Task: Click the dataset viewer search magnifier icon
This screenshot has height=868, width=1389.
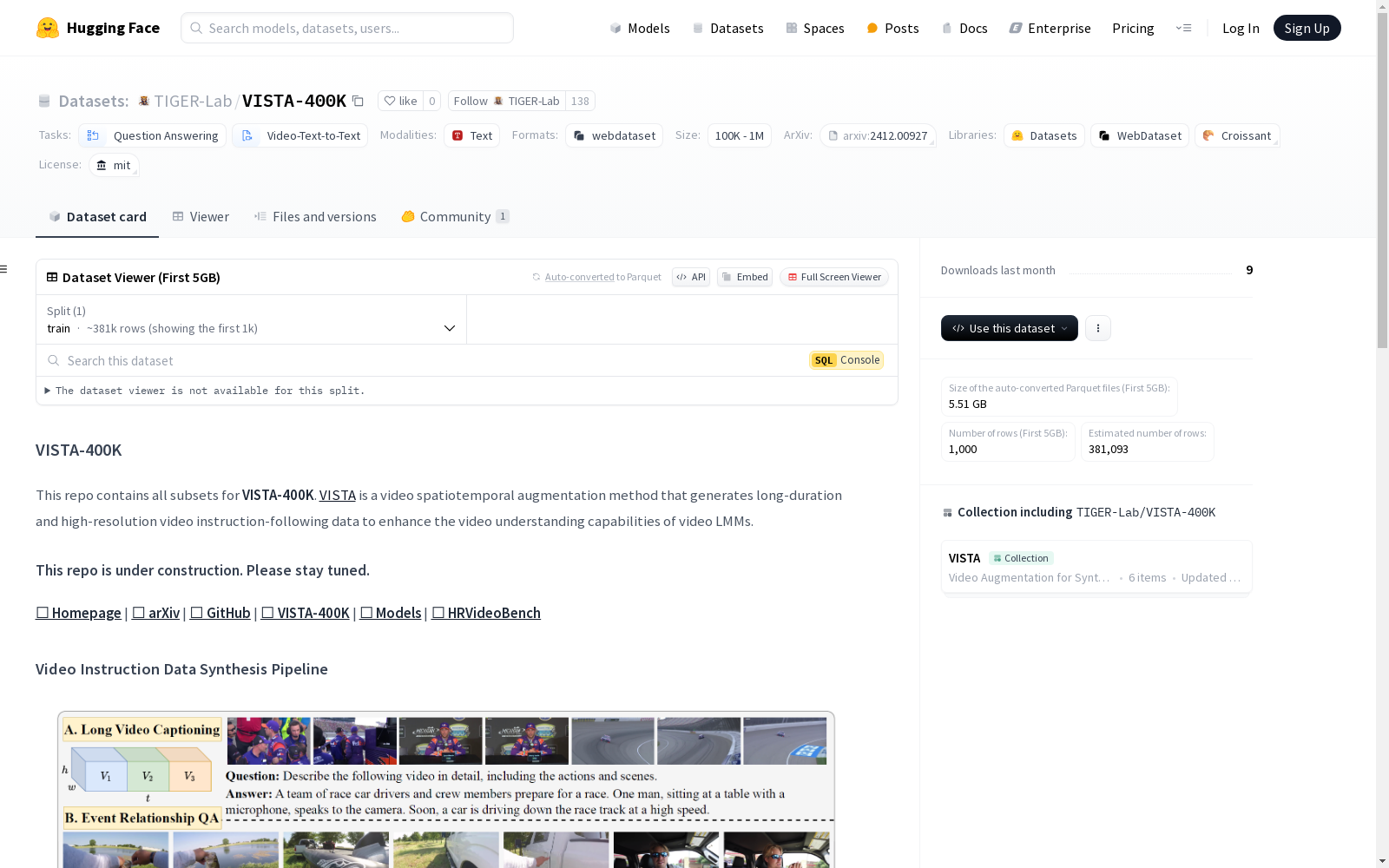Action: pyautogui.click(x=54, y=360)
